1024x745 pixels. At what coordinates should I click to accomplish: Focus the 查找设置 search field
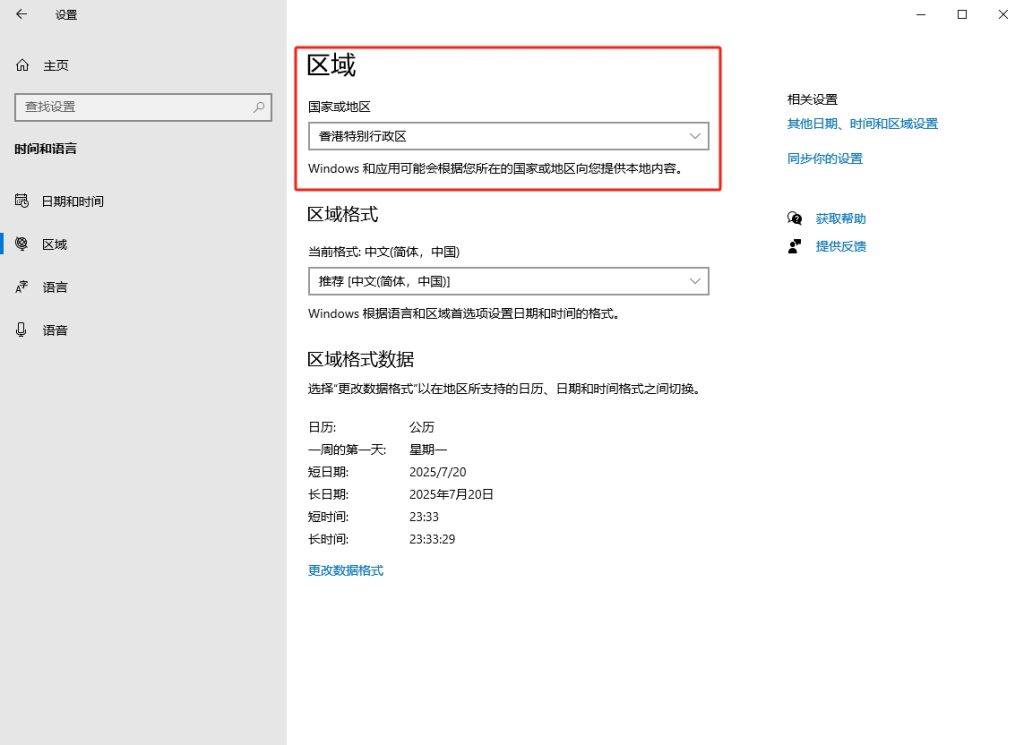tap(130, 107)
